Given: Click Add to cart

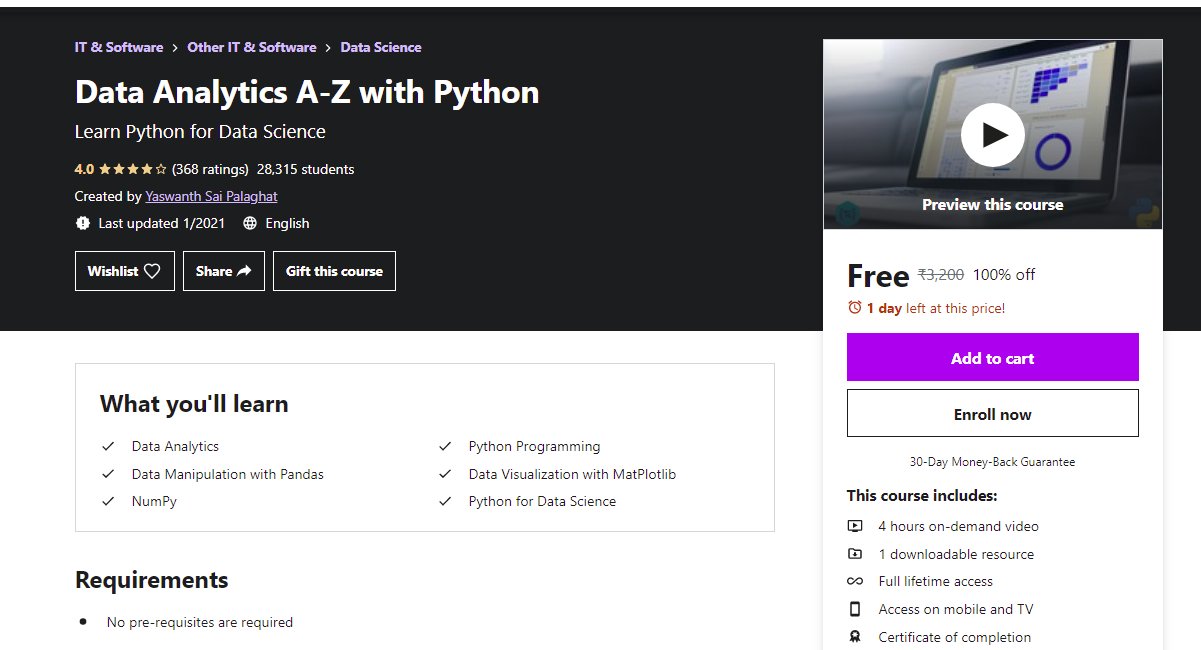Looking at the screenshot, I should [x=992, y=357].
